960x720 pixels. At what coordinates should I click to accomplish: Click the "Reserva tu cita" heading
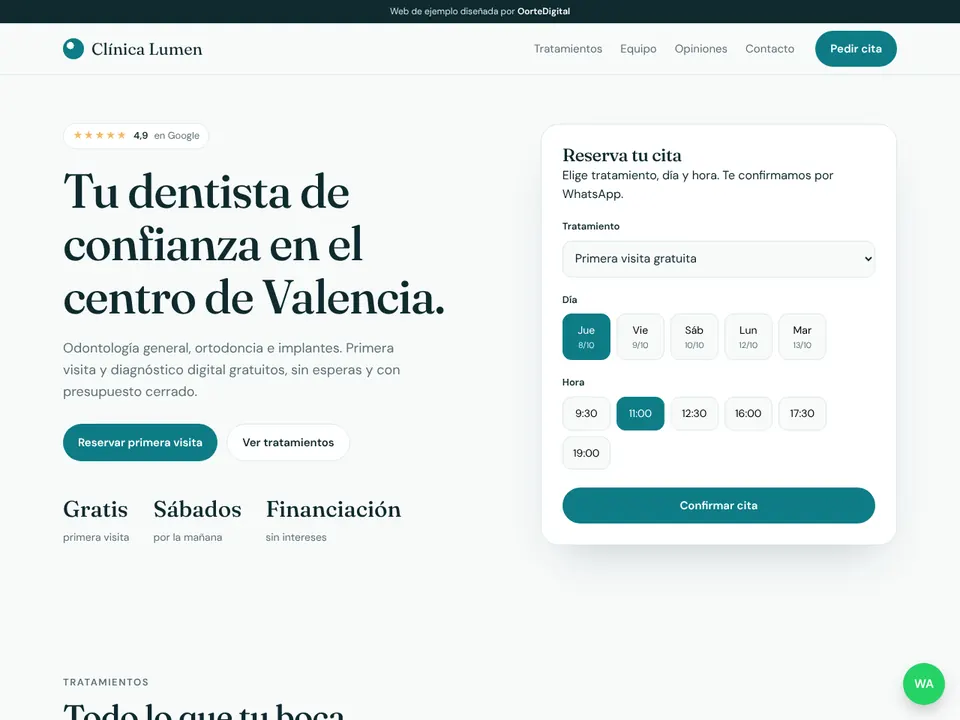tap(622, 156)
